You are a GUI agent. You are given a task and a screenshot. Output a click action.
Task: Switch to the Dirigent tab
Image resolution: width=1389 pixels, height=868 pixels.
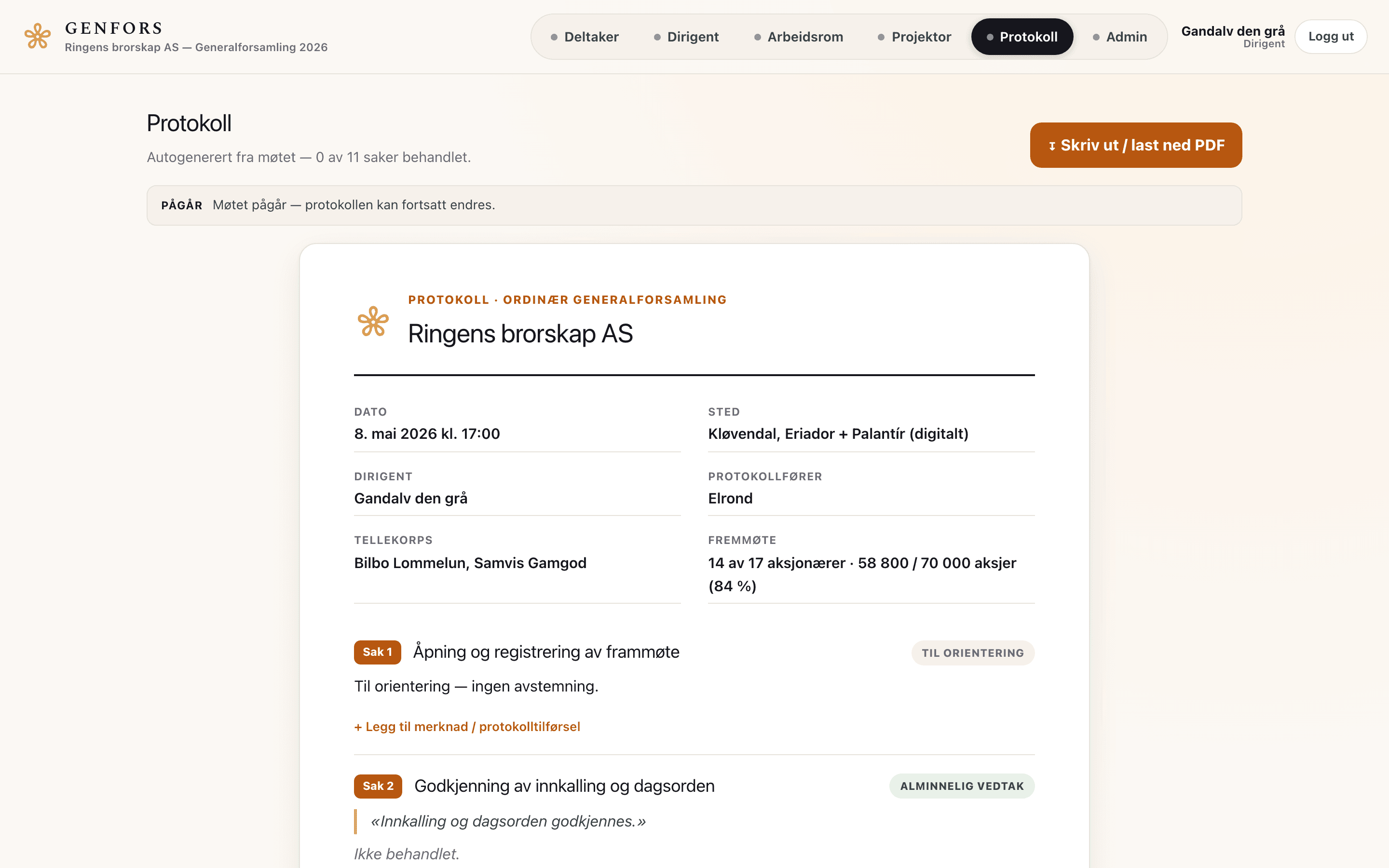tap(686, 37)
